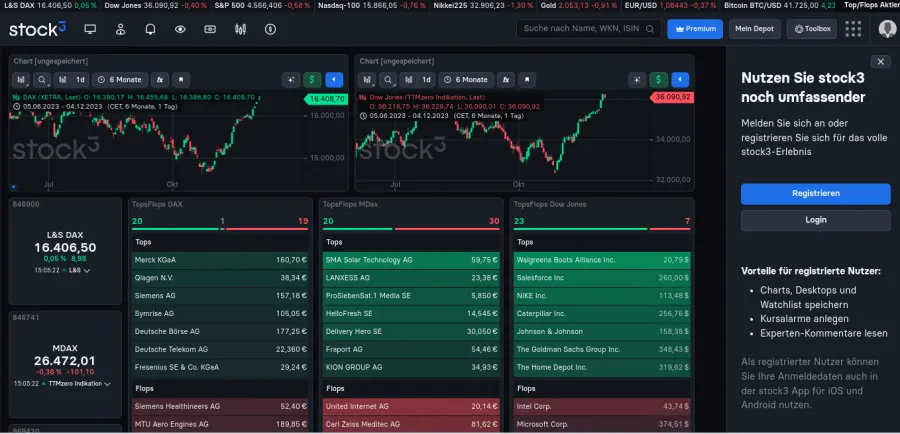This screenshot has width=900, height=434.
Task: Click search icon in Dow Jones chart toolbar
Action: (x=388, y=80)
